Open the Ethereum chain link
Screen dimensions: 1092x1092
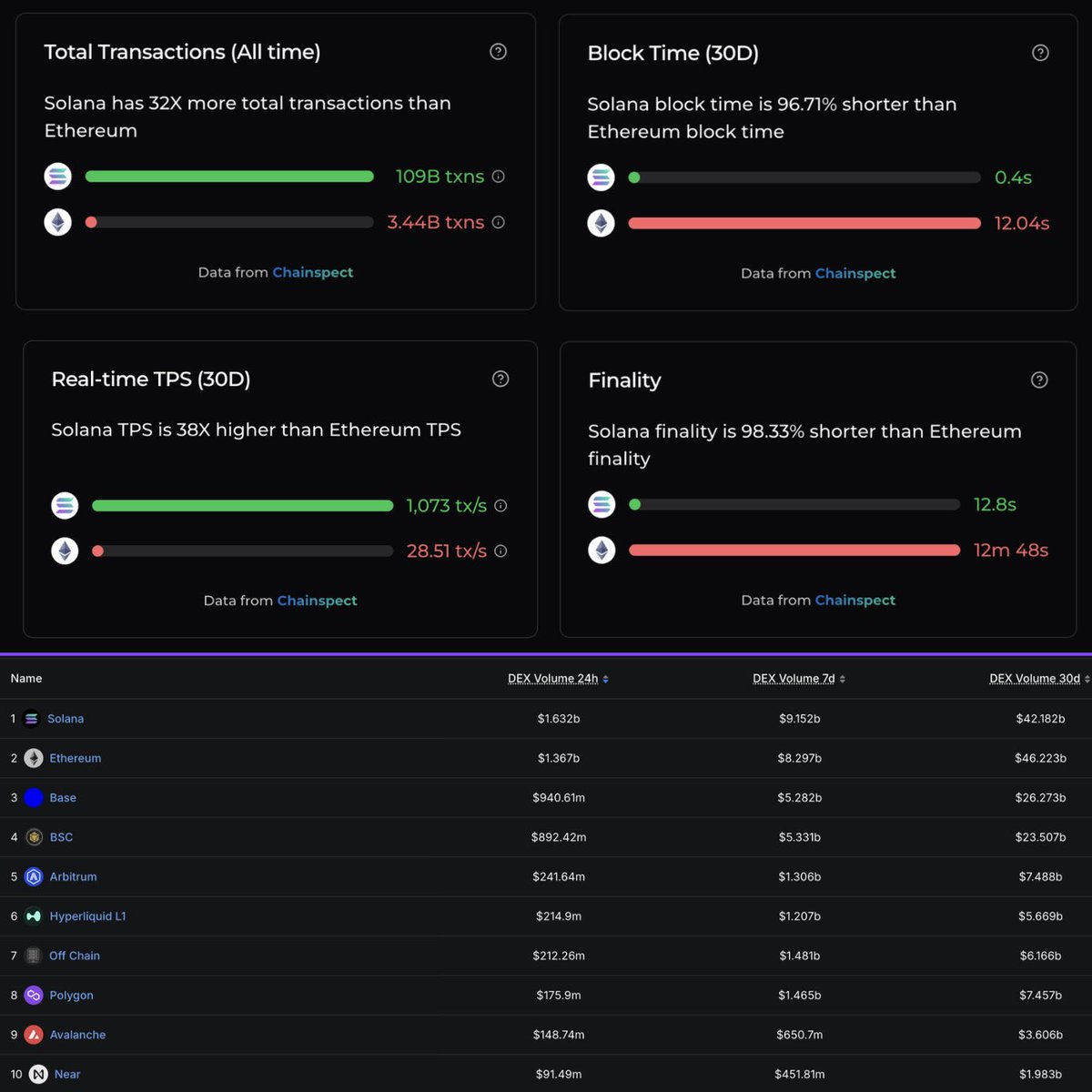[x=76, y=758]
